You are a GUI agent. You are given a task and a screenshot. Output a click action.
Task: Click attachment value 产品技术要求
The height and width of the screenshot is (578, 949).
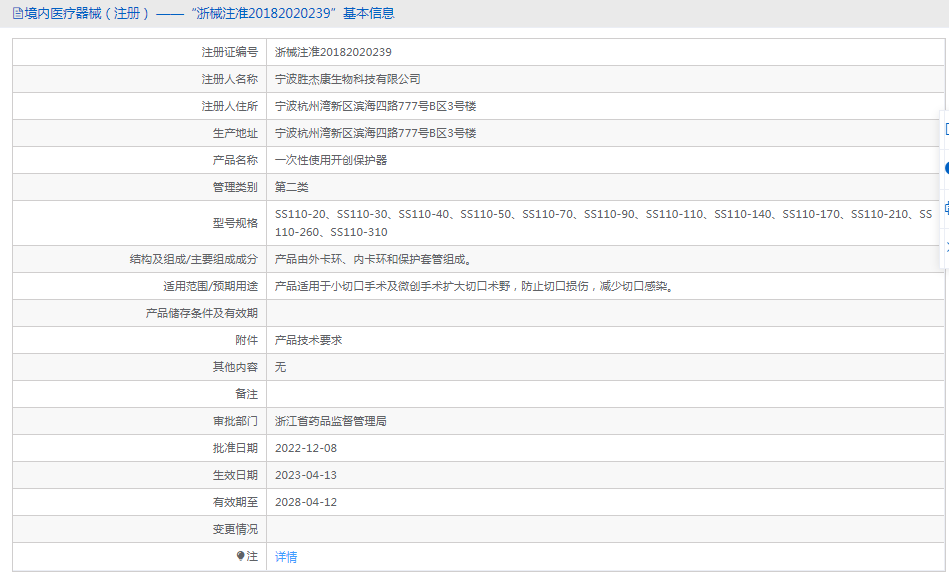(308, 340)
